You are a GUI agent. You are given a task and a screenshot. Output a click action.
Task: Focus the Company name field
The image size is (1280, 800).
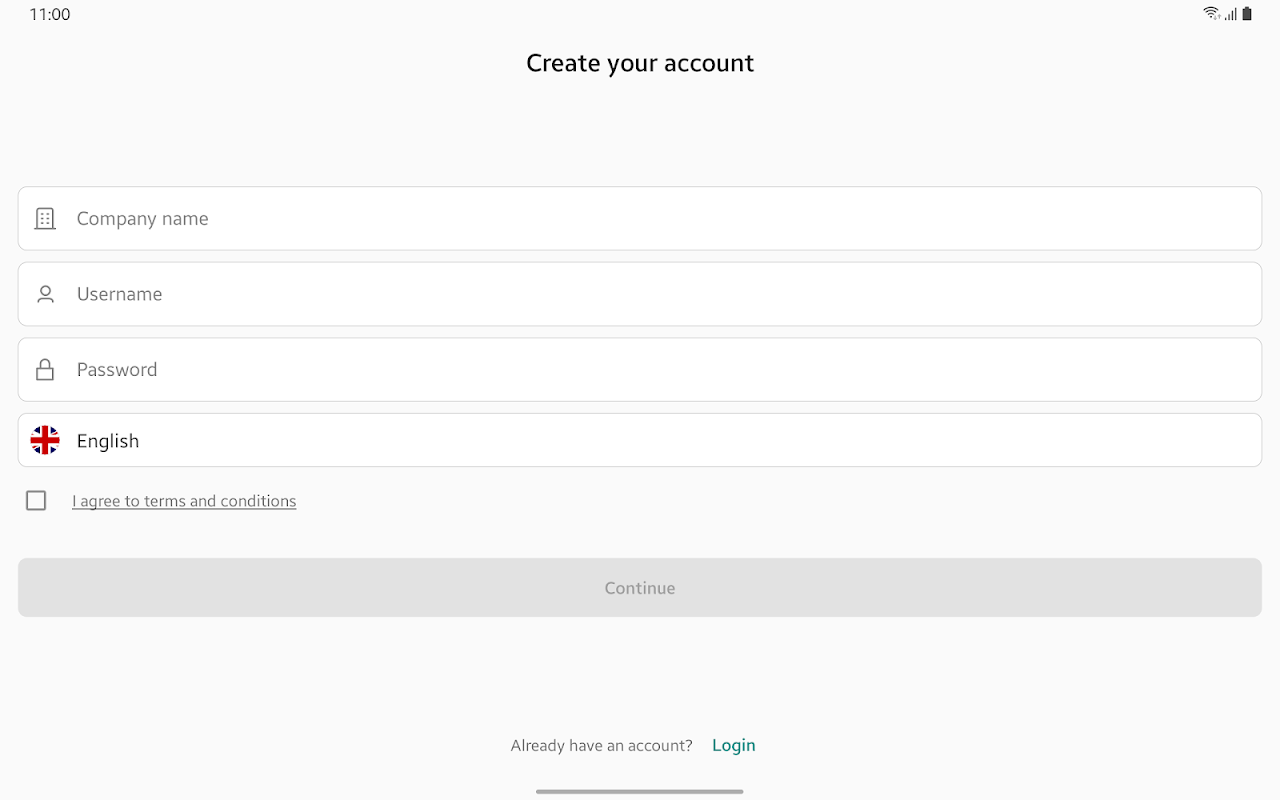[x=660, y=219]
